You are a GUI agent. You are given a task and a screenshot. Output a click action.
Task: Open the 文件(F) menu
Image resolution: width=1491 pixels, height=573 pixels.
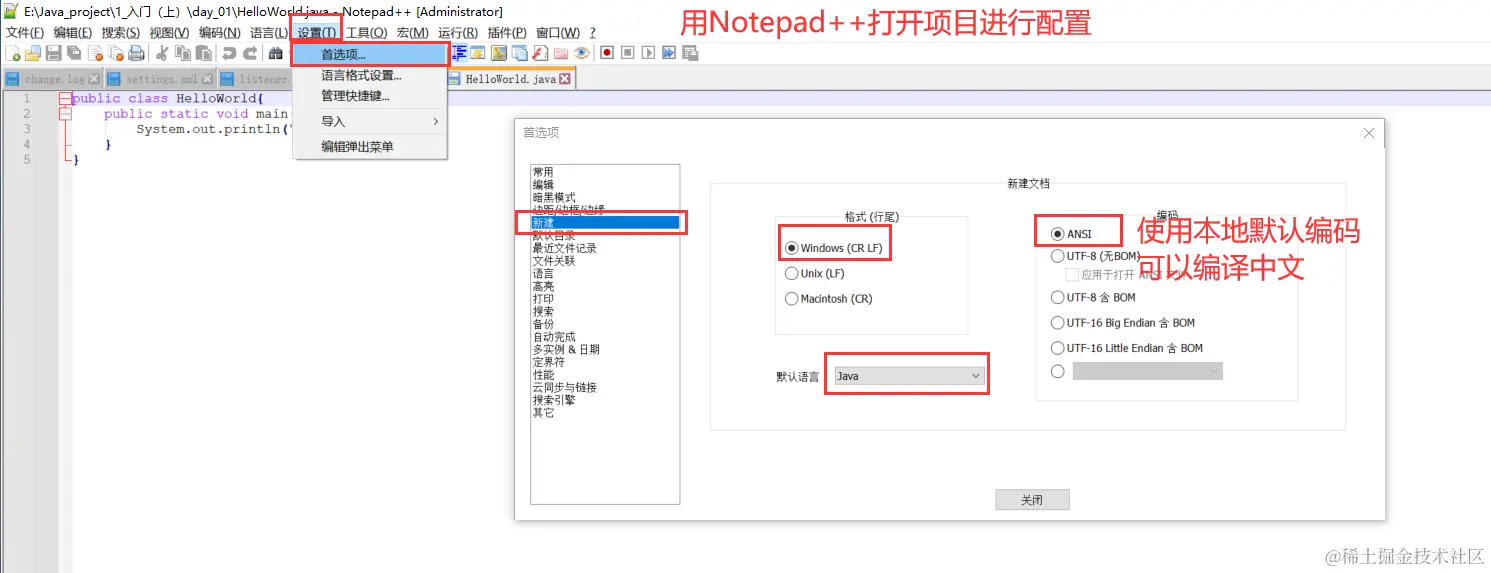(25, 33)
